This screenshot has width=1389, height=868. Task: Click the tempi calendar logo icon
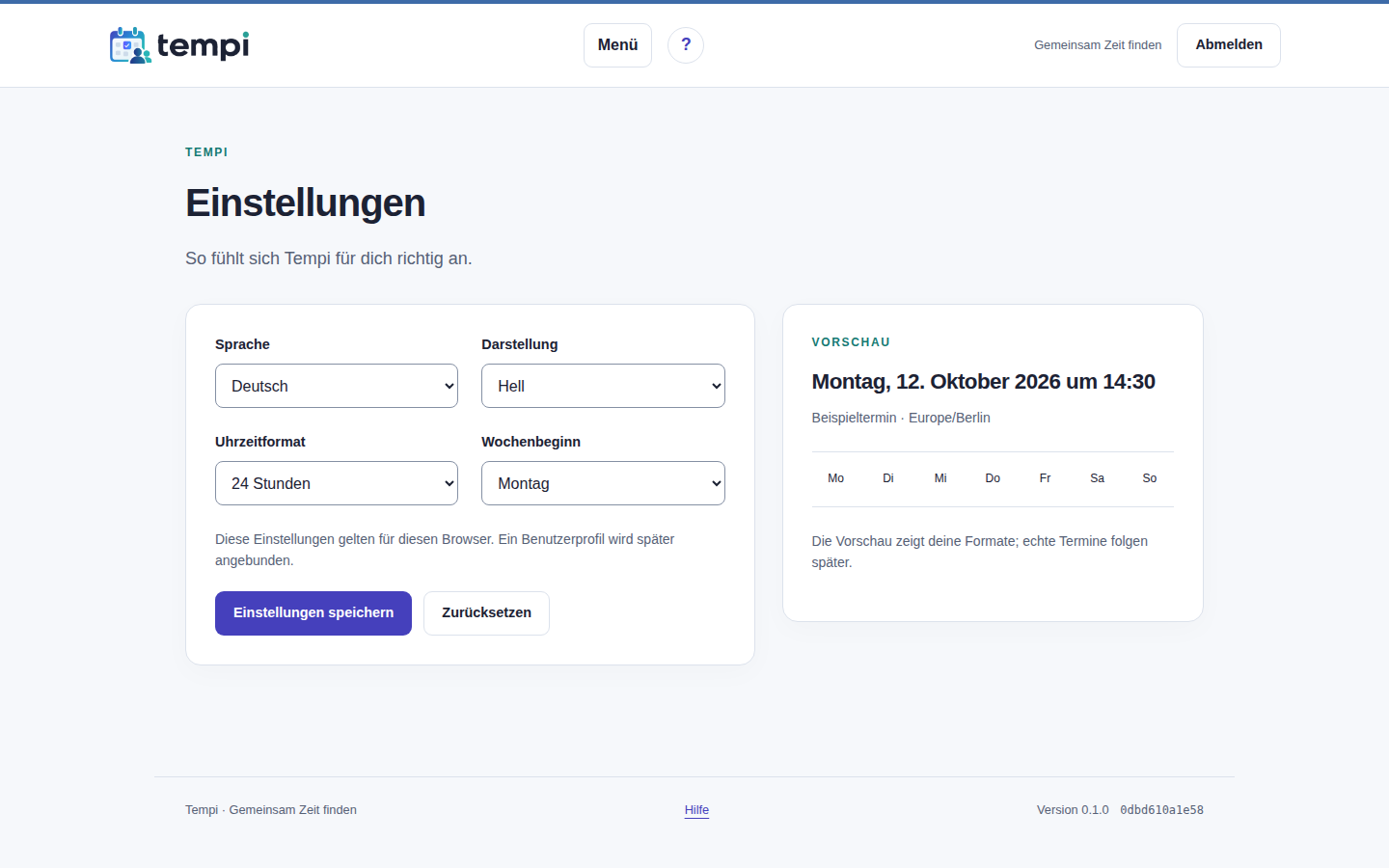coord(130,45)
